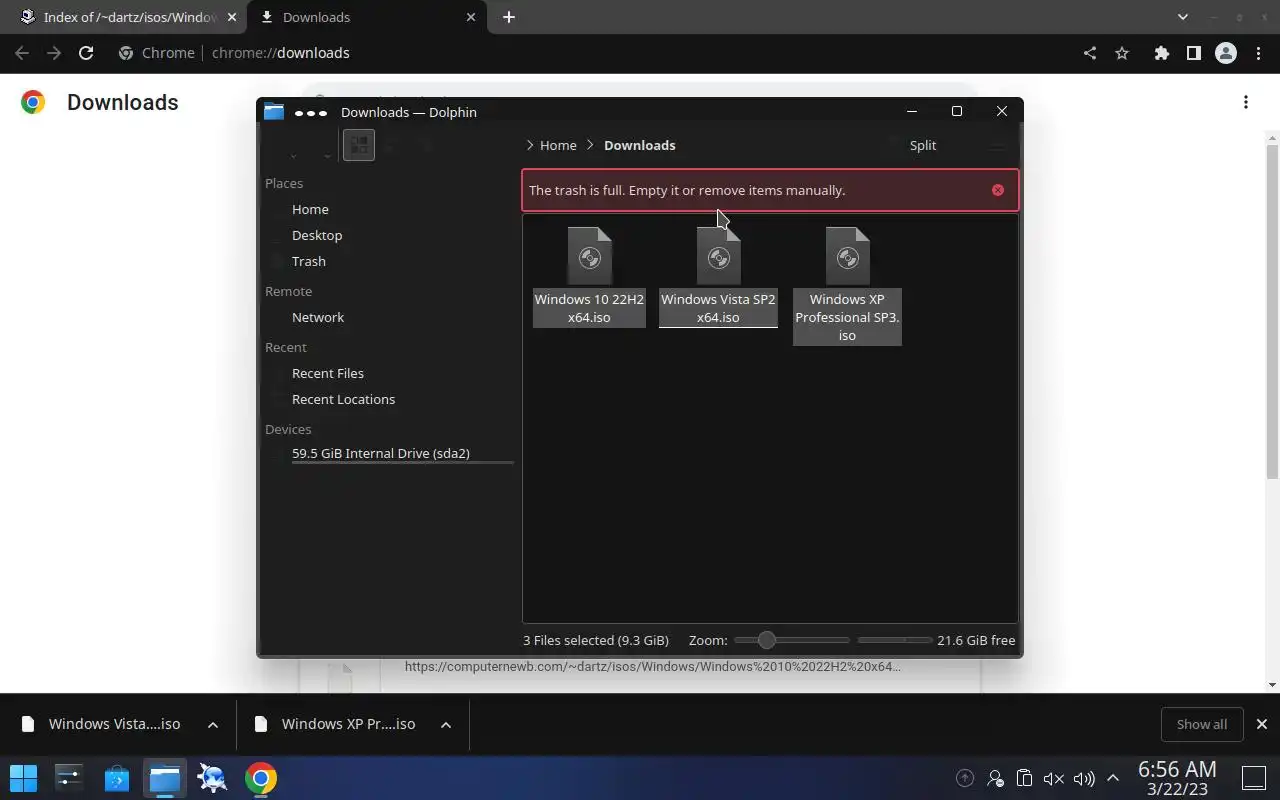Click Google Chrome taskbar icon
1280x800 pixels.
(x=261, y=778)
